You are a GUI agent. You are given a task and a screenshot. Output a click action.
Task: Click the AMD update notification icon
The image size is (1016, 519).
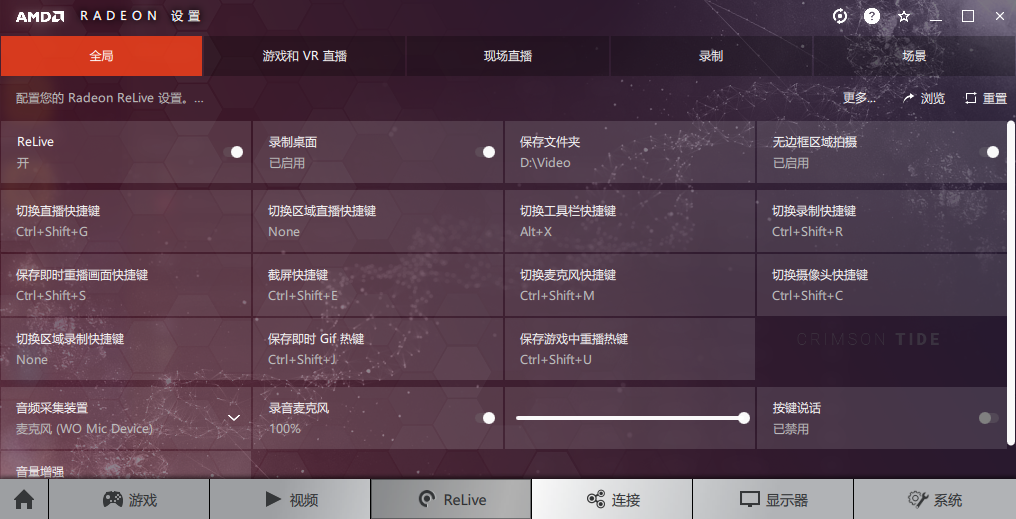click(x=840, y=16)
